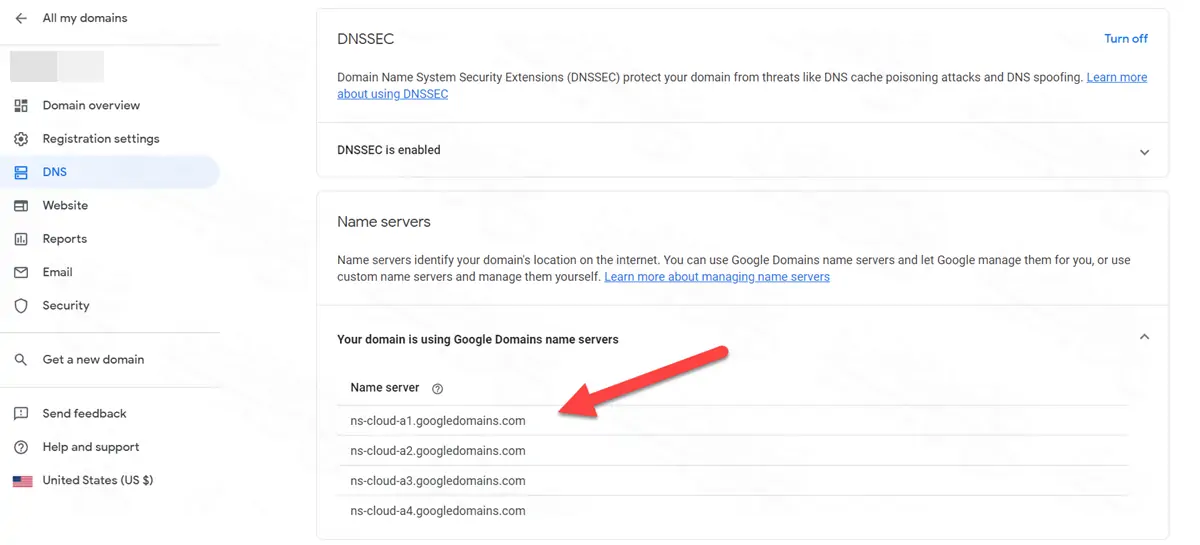Click the Email envelope icon
Image resolution: width=1200 pixels, height=545 pixels.
[21, 272]
